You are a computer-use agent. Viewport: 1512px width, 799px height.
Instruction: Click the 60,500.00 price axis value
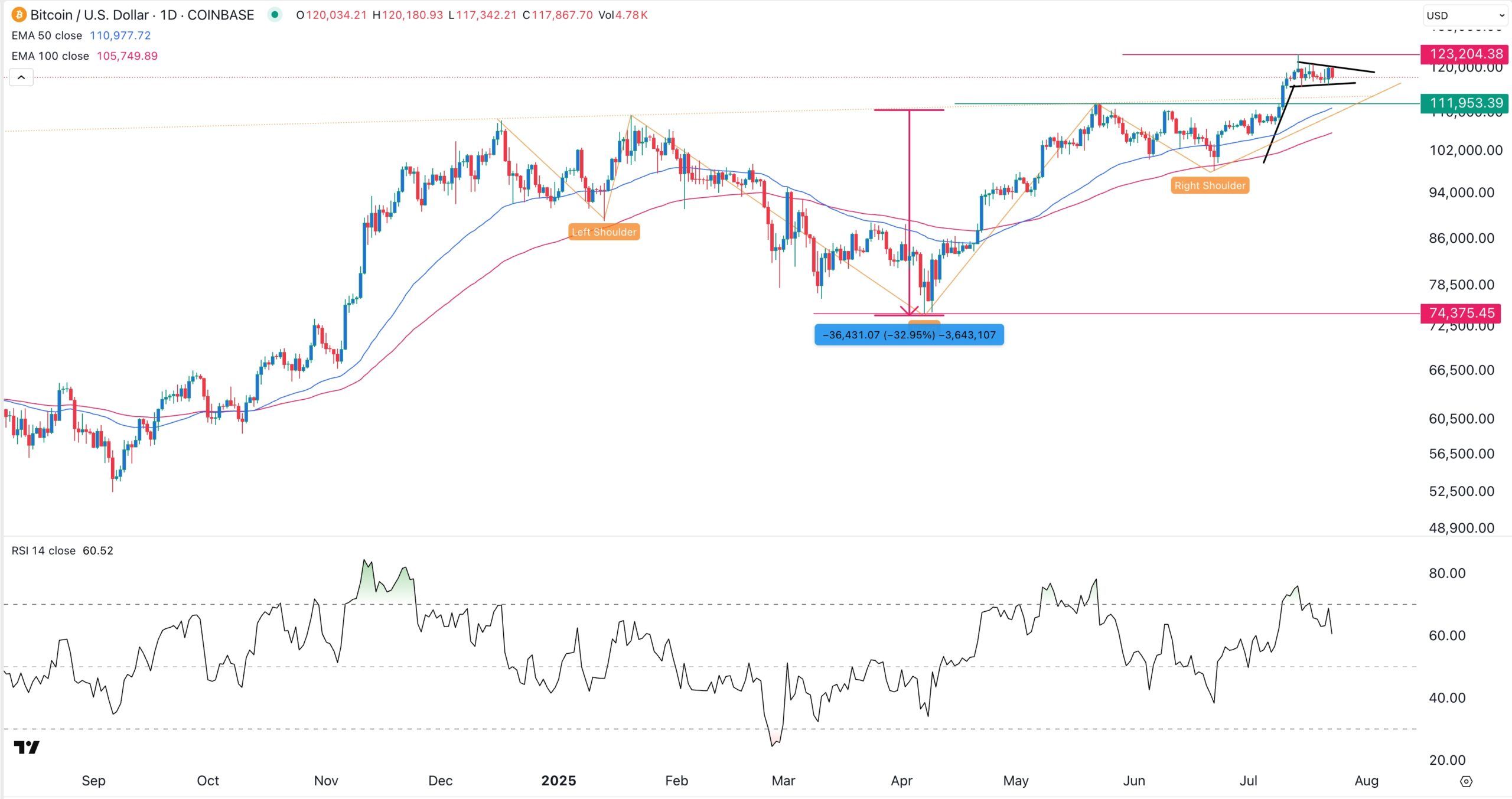click(1461, 419)
